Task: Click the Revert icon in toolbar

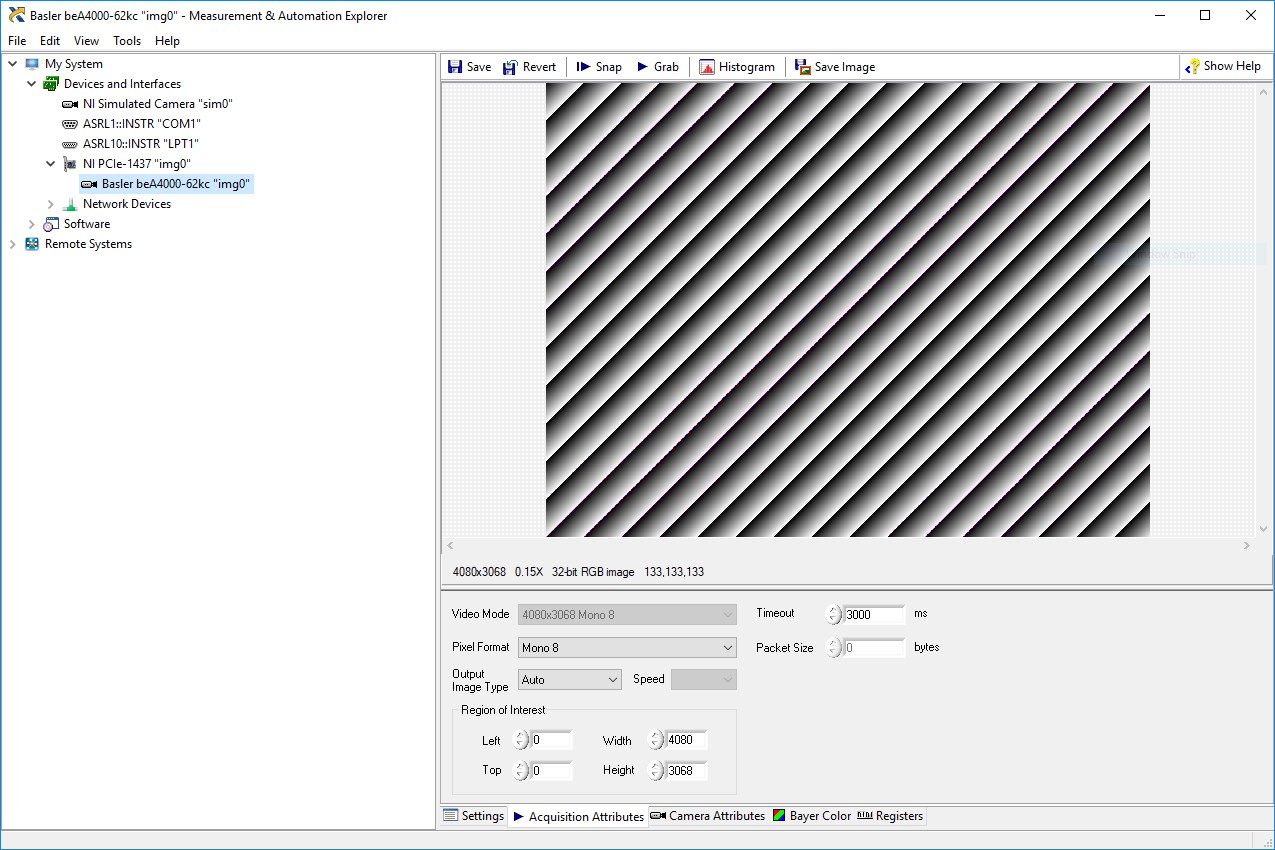Action: click(510, 67)
